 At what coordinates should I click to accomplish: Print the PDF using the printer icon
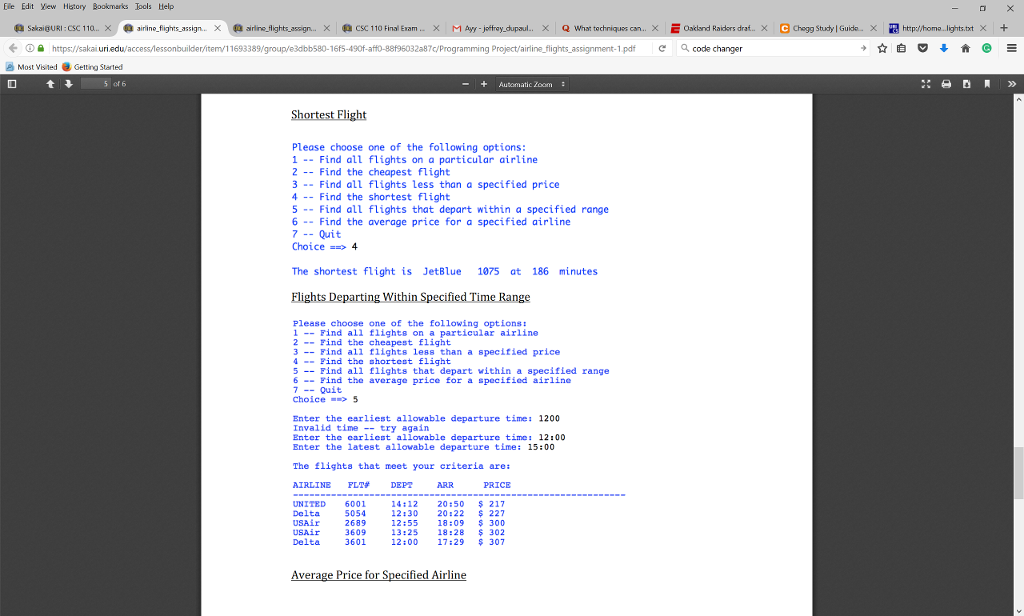948,84
